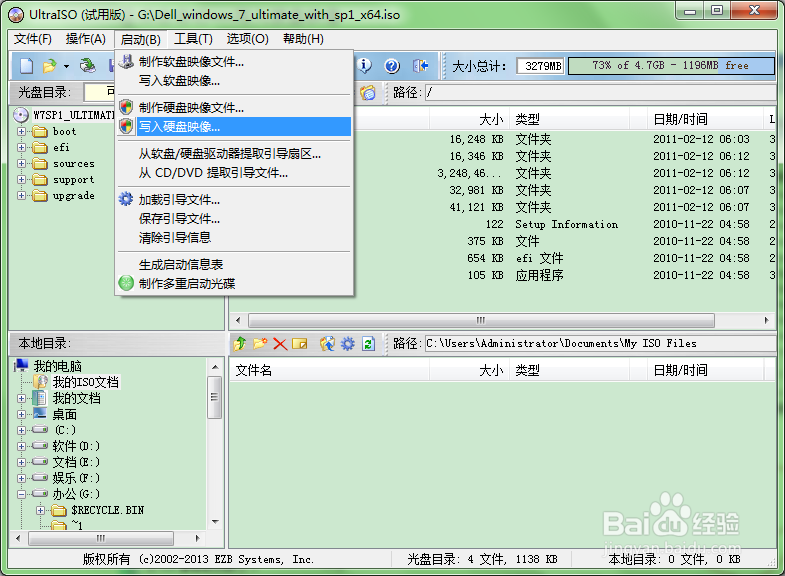Expand the support folder node
Image resolution: width=785 pixels, height=576 pixels.
pos(21,180)
